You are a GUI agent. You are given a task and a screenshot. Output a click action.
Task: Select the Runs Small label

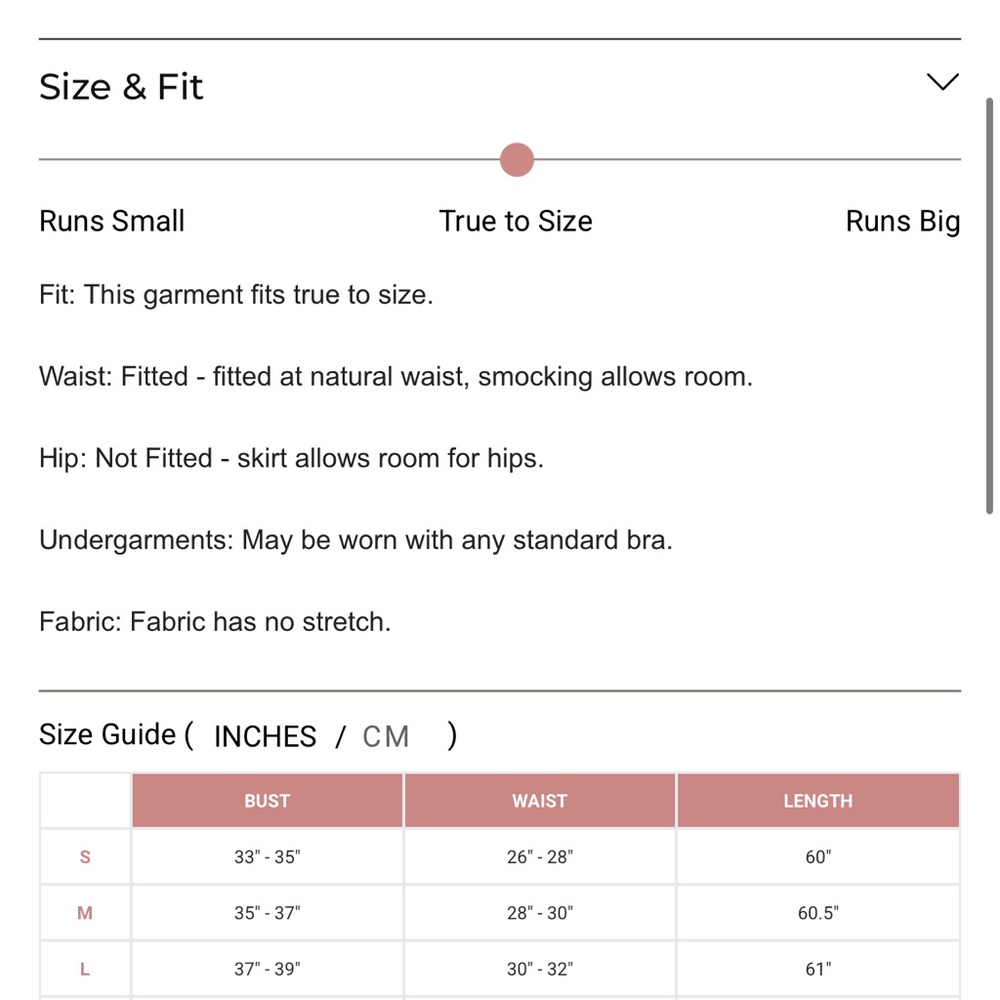coord(112,221)
